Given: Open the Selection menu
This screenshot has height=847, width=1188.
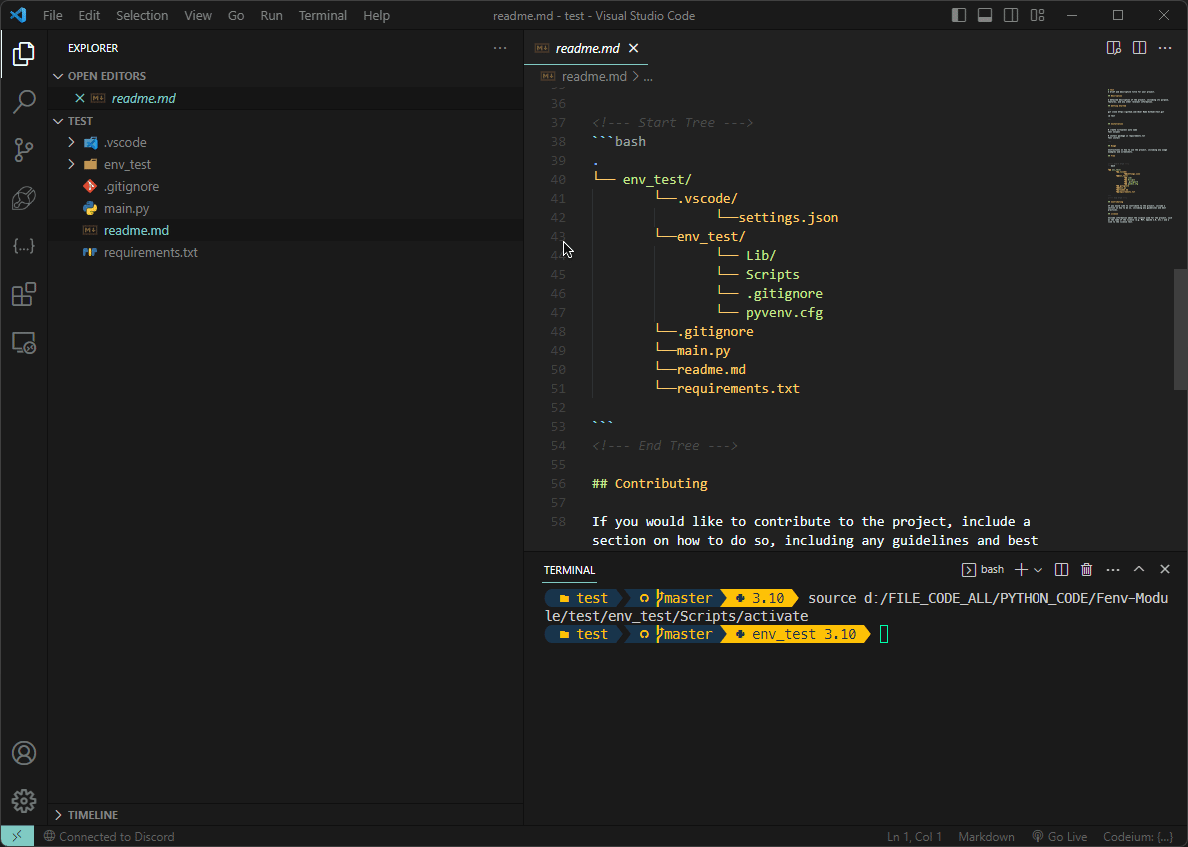Looking at the screenshot, I should [x=142, y=15].
